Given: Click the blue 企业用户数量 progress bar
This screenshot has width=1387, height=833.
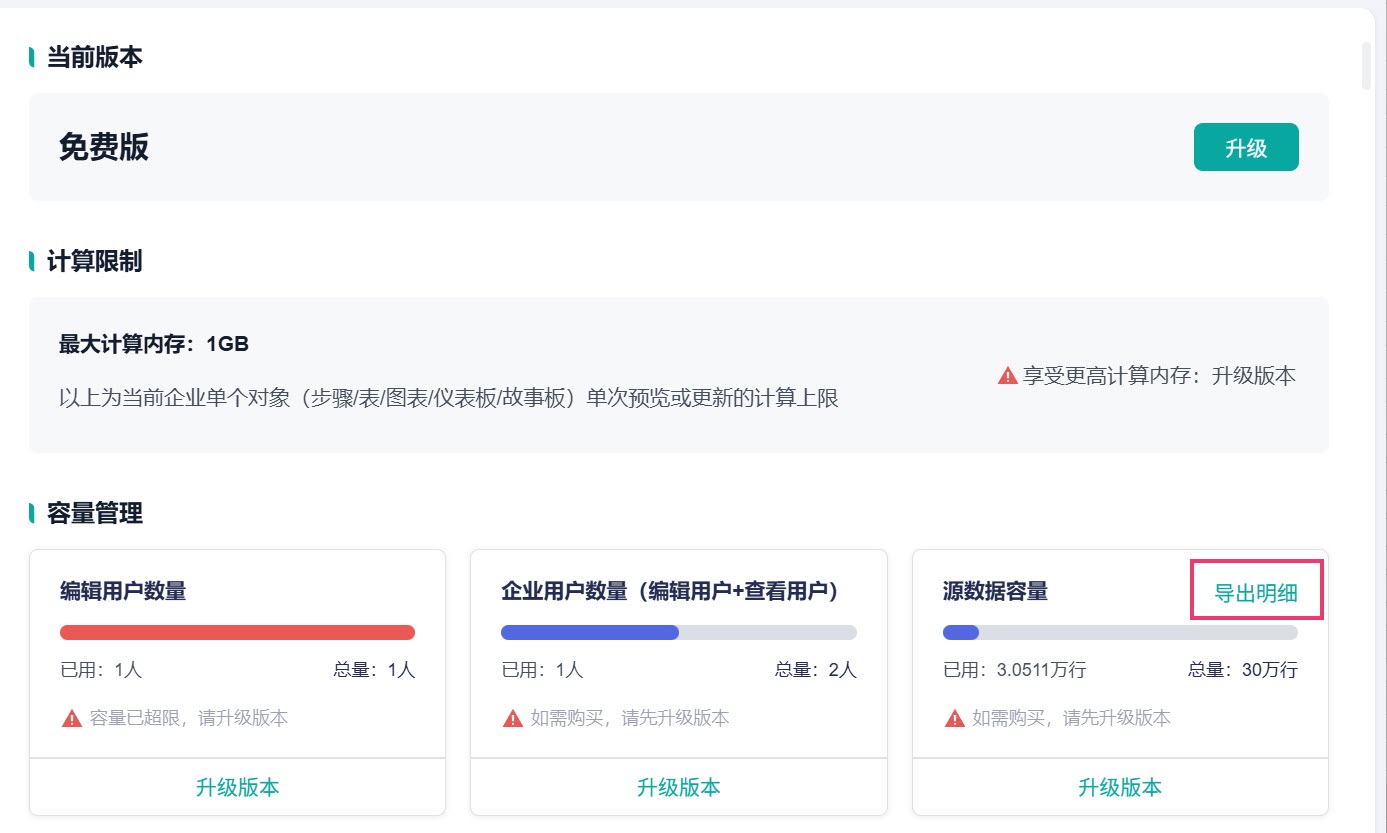Looking at the screenshot, I should [x=679, y=632].
